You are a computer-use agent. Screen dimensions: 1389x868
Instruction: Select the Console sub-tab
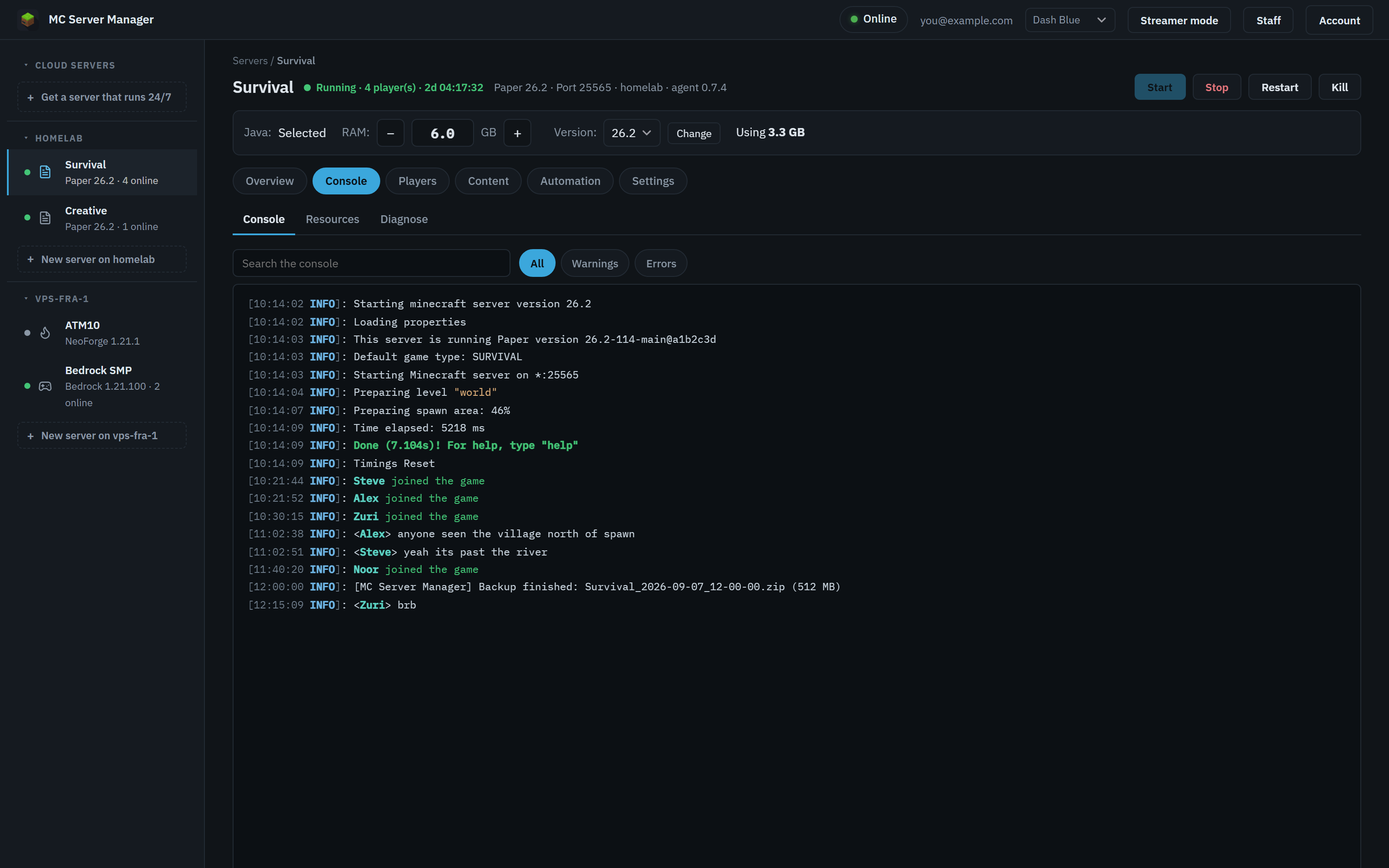coord(263,219)
